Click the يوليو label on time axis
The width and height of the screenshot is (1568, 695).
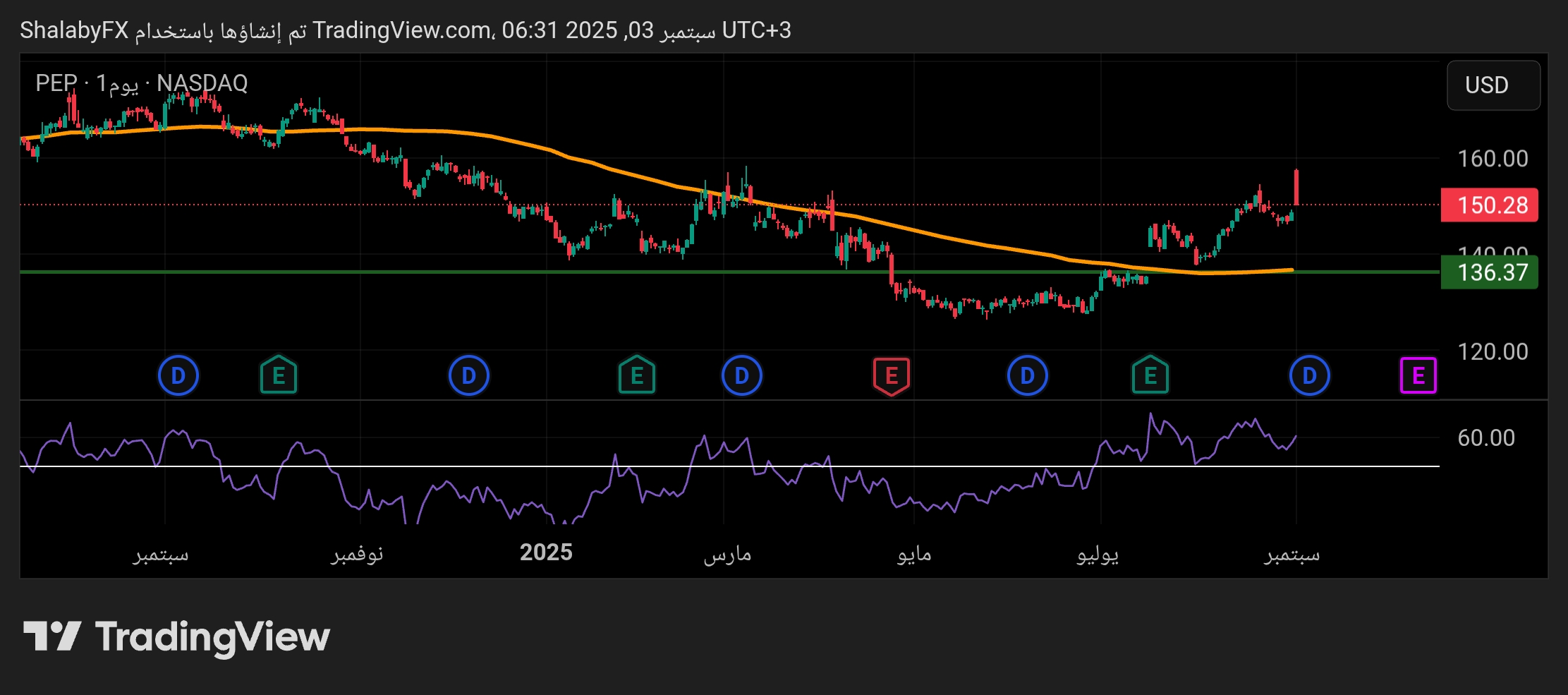1098,555
